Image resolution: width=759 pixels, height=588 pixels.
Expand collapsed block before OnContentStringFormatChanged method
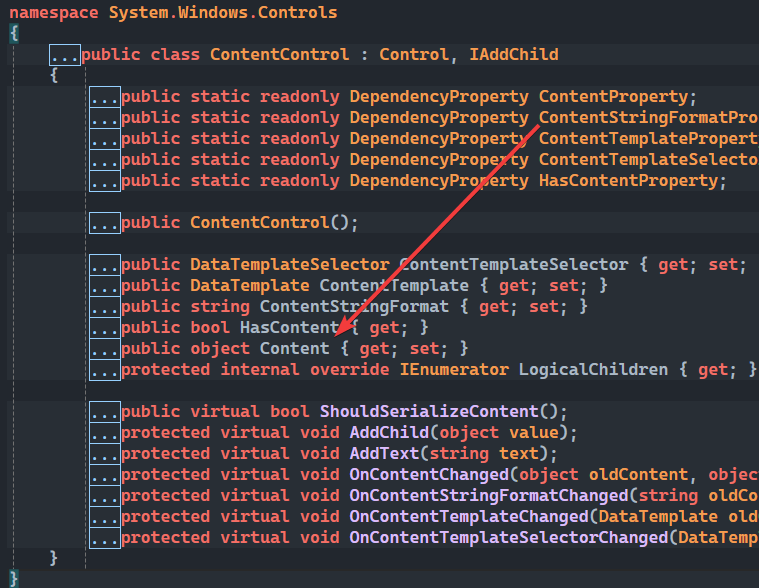coord(105,497)
